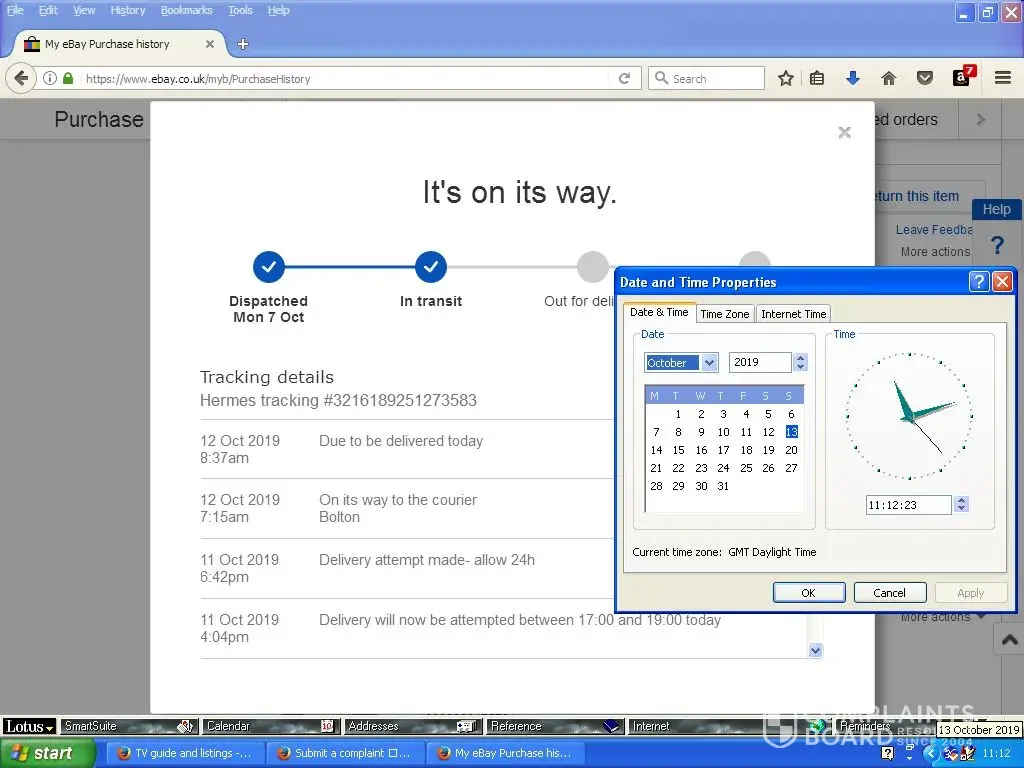Adjust the time value with the spinner arrows
The image size is (1024, 768).
coord(961,505)
